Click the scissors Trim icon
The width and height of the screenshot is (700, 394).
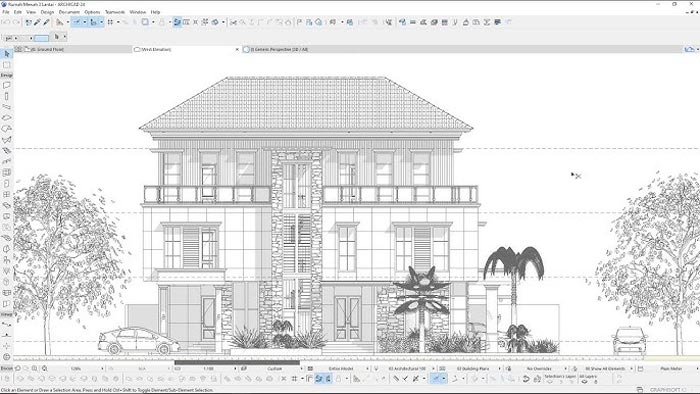(233, 22)
